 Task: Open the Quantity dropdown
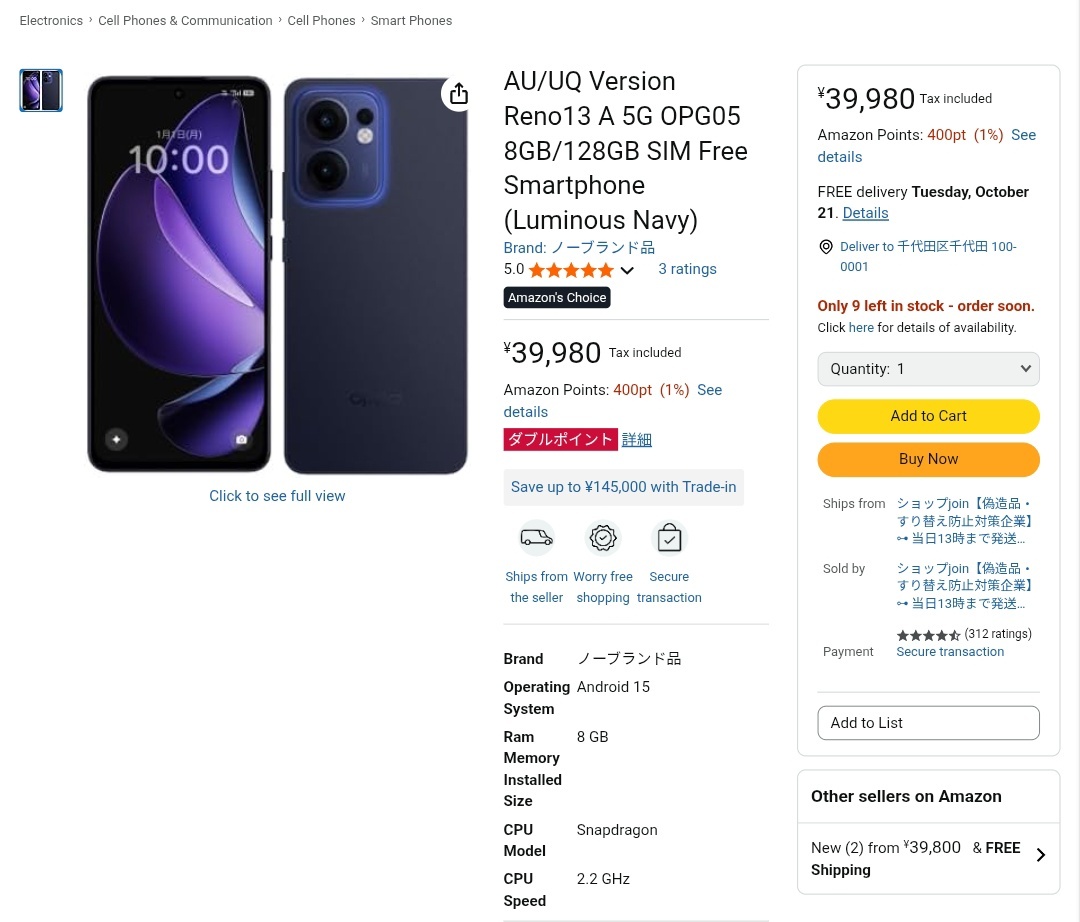(x=928, y=369)
